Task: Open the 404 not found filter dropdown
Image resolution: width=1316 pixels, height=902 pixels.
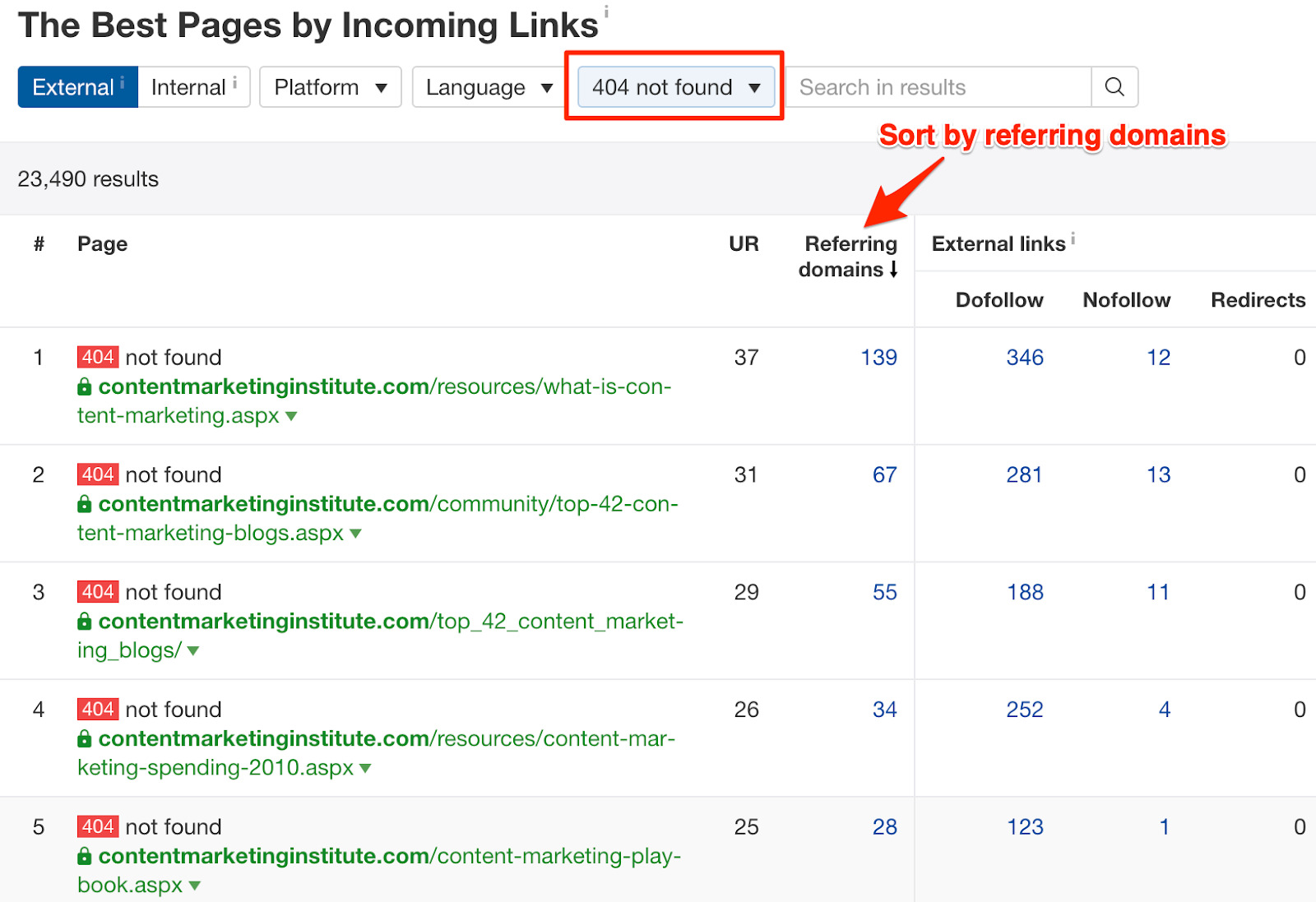Action: pos(676,87)
